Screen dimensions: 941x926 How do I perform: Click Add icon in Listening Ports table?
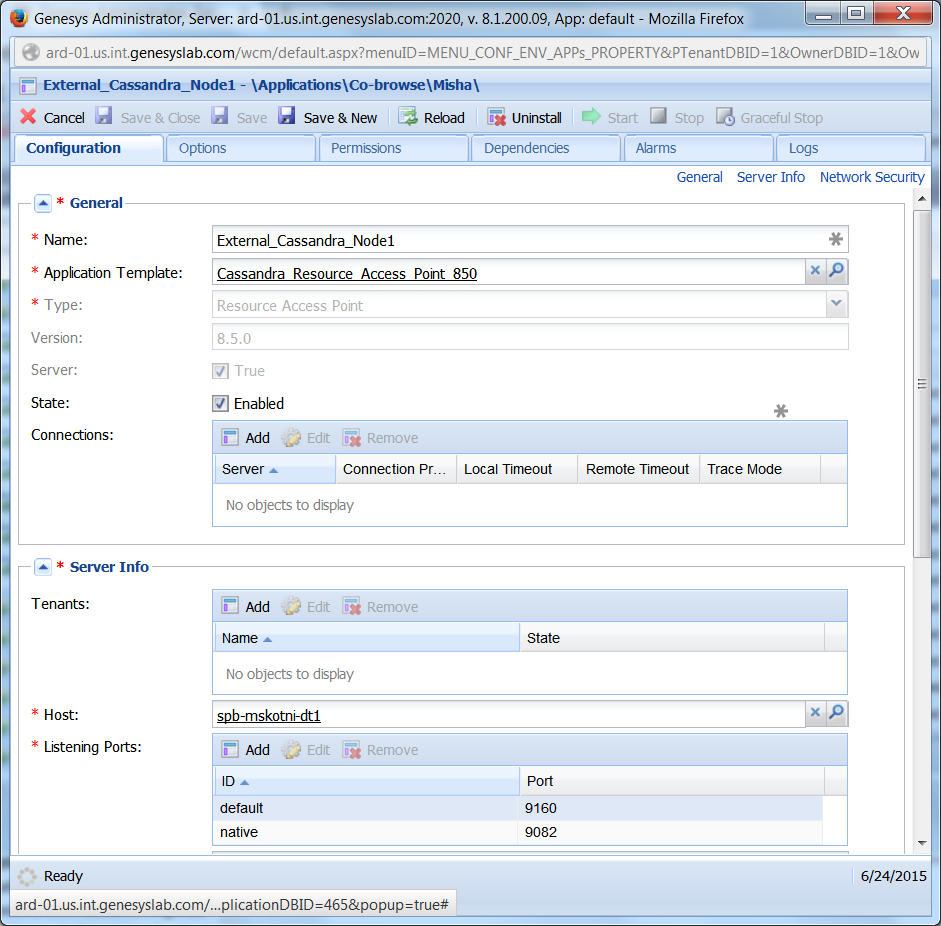tap(230, 749)
